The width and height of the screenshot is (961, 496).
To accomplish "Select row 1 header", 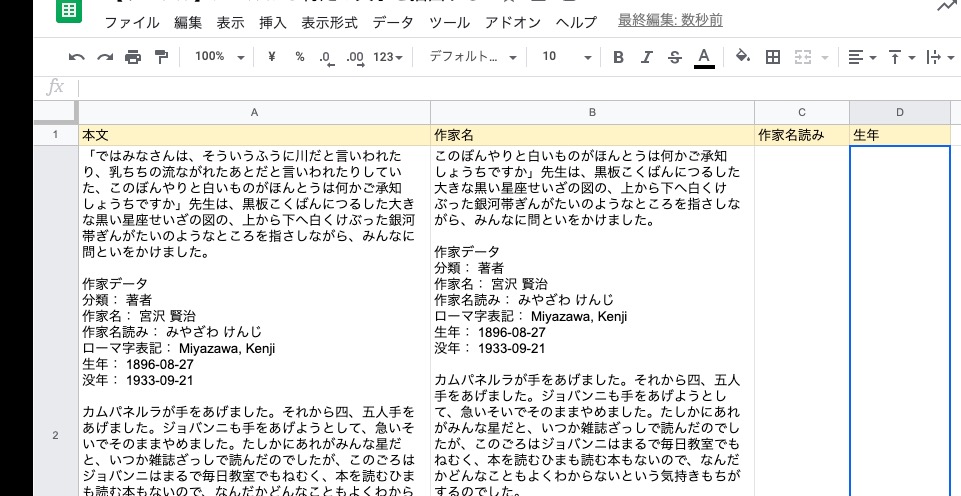I will point(55,135).
